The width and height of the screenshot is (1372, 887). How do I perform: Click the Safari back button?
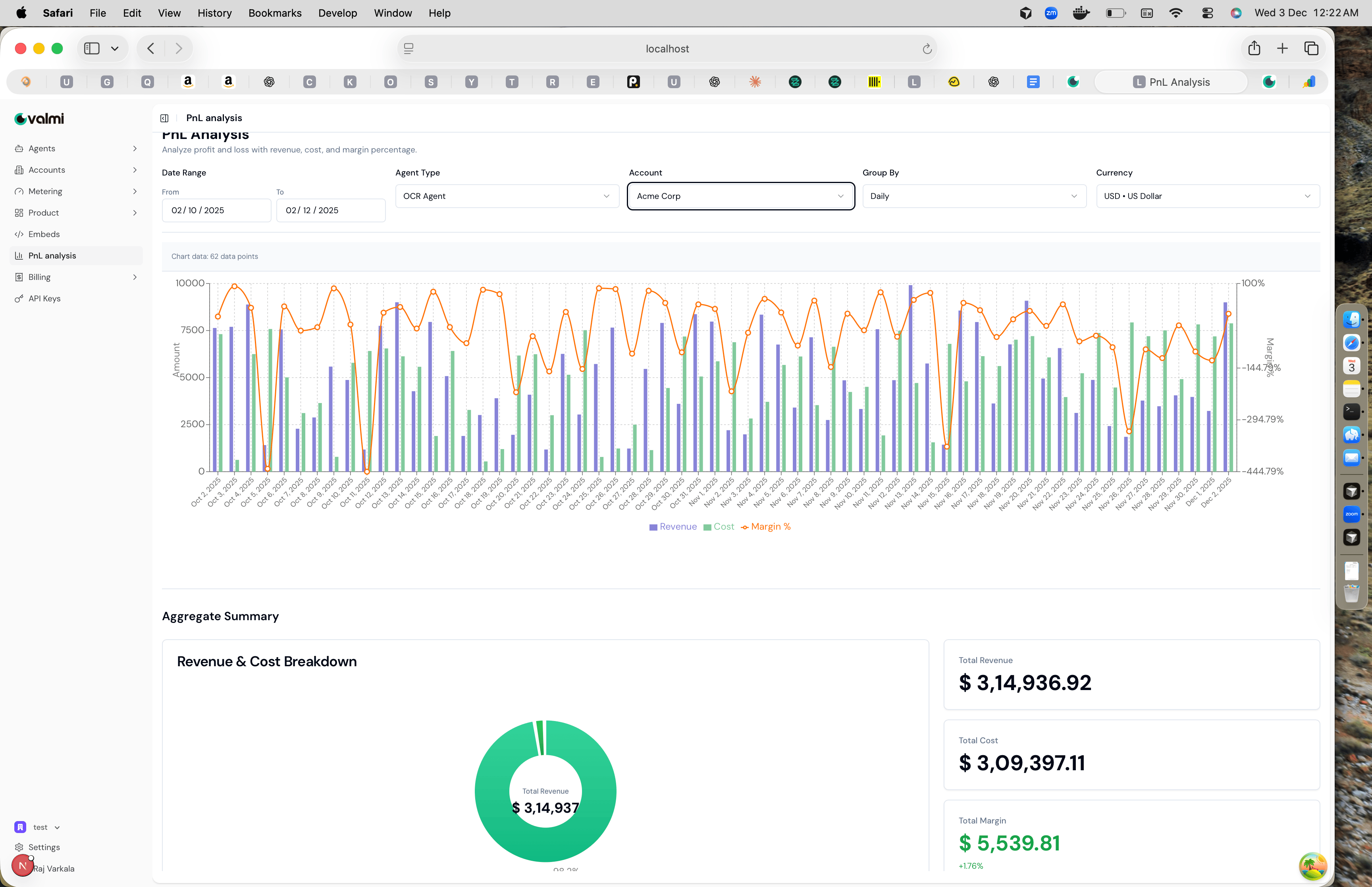click(151, 48)
